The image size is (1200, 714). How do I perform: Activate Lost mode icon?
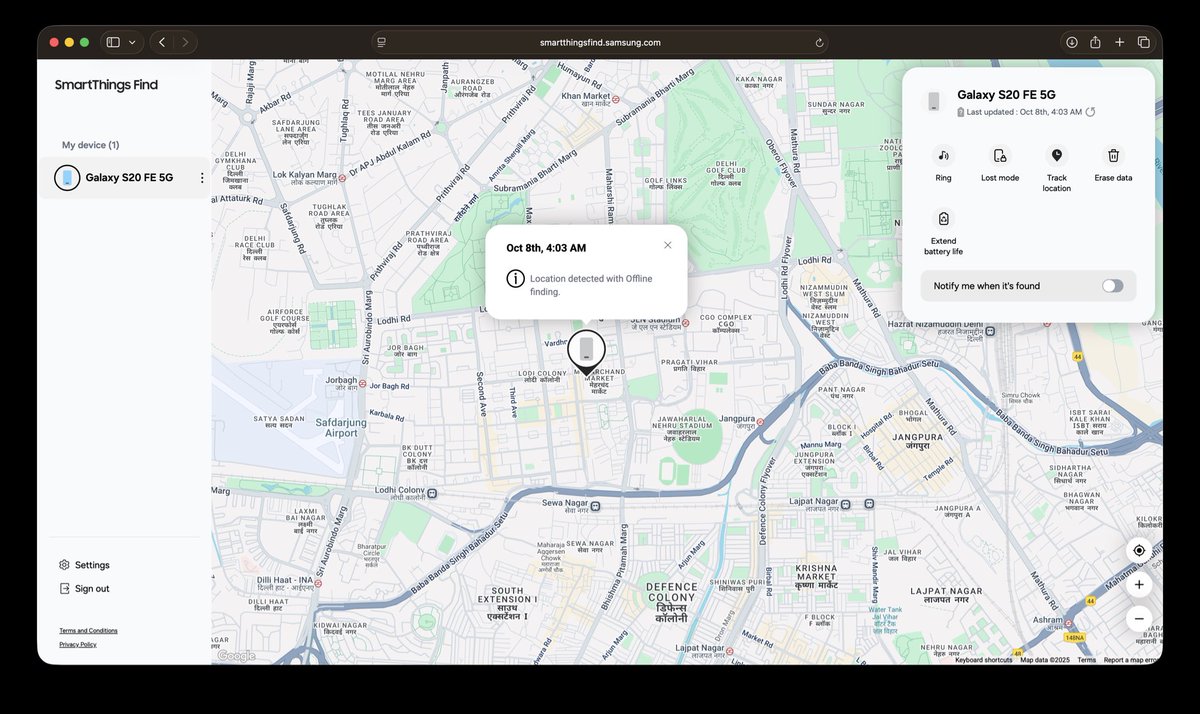(1000, 155)
